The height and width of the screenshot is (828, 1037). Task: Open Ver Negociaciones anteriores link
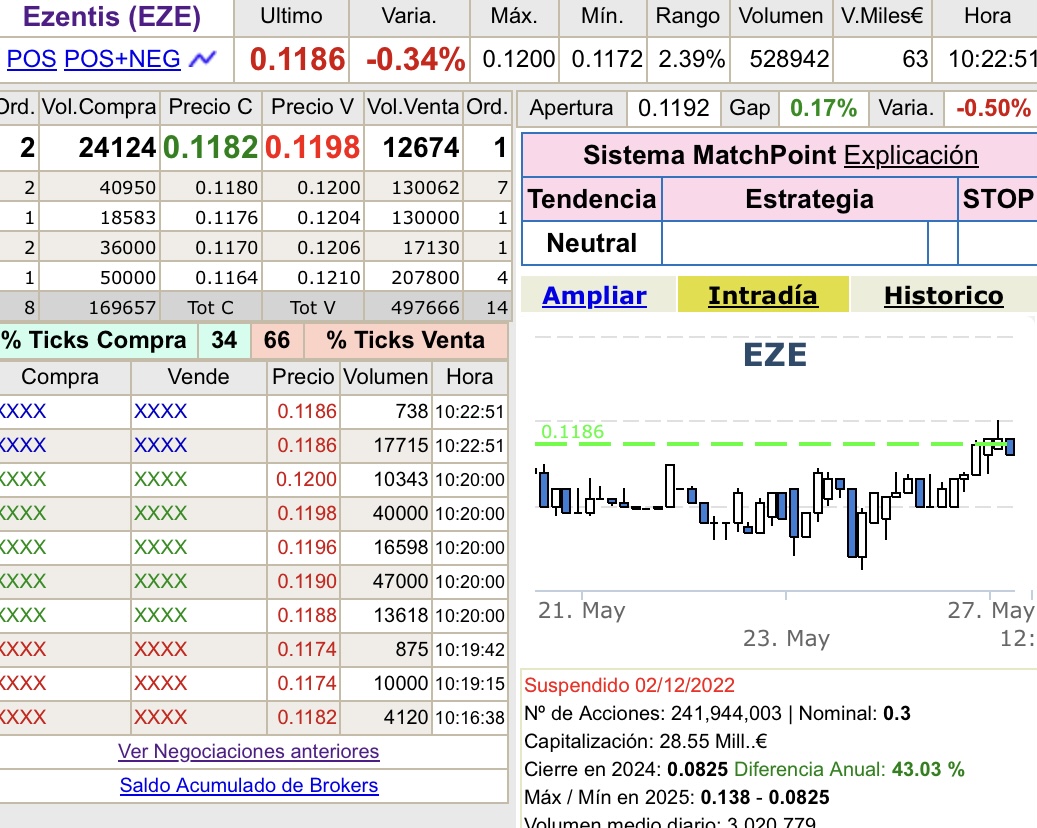[x=249, y=751]
